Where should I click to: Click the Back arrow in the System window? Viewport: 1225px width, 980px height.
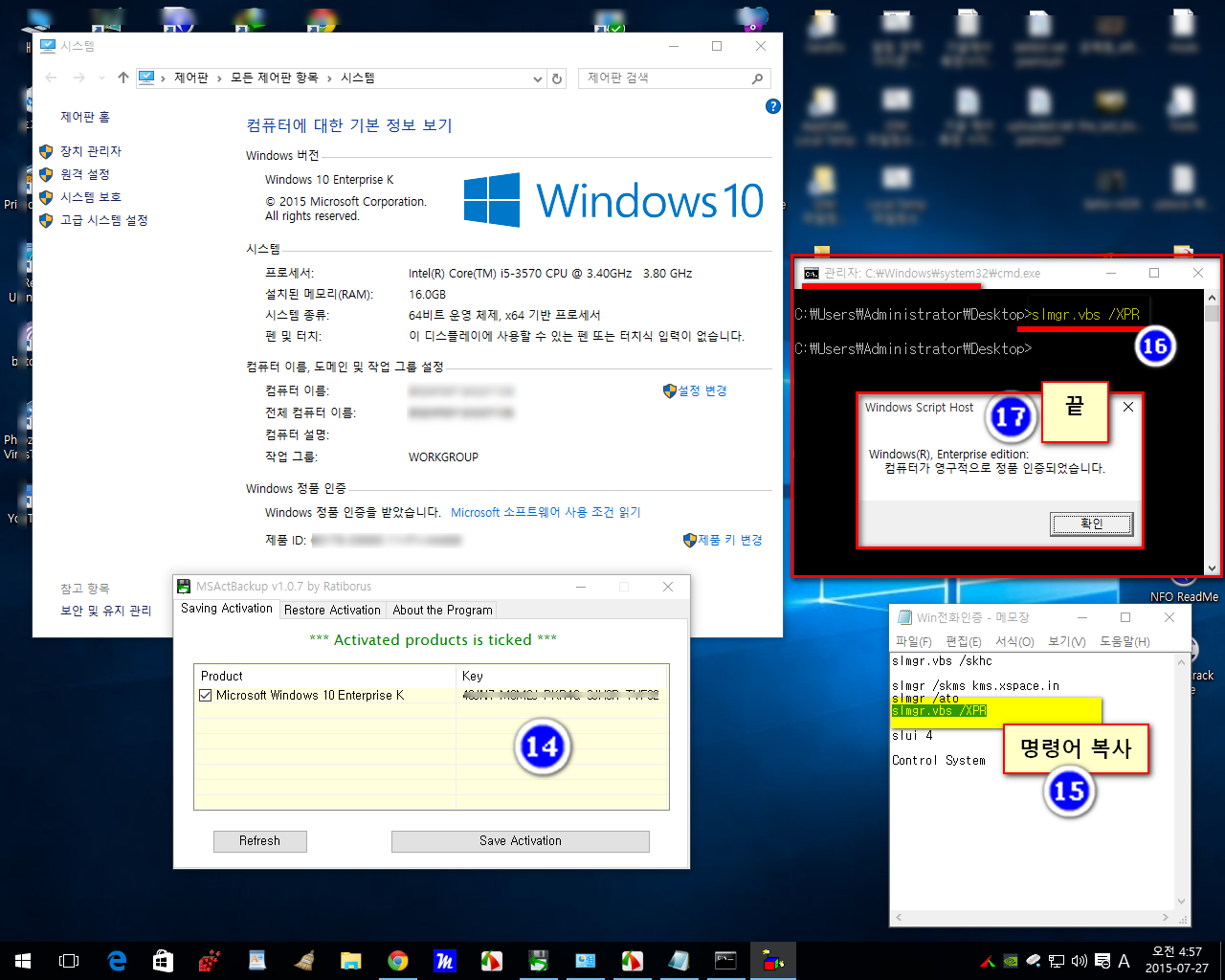52,78
